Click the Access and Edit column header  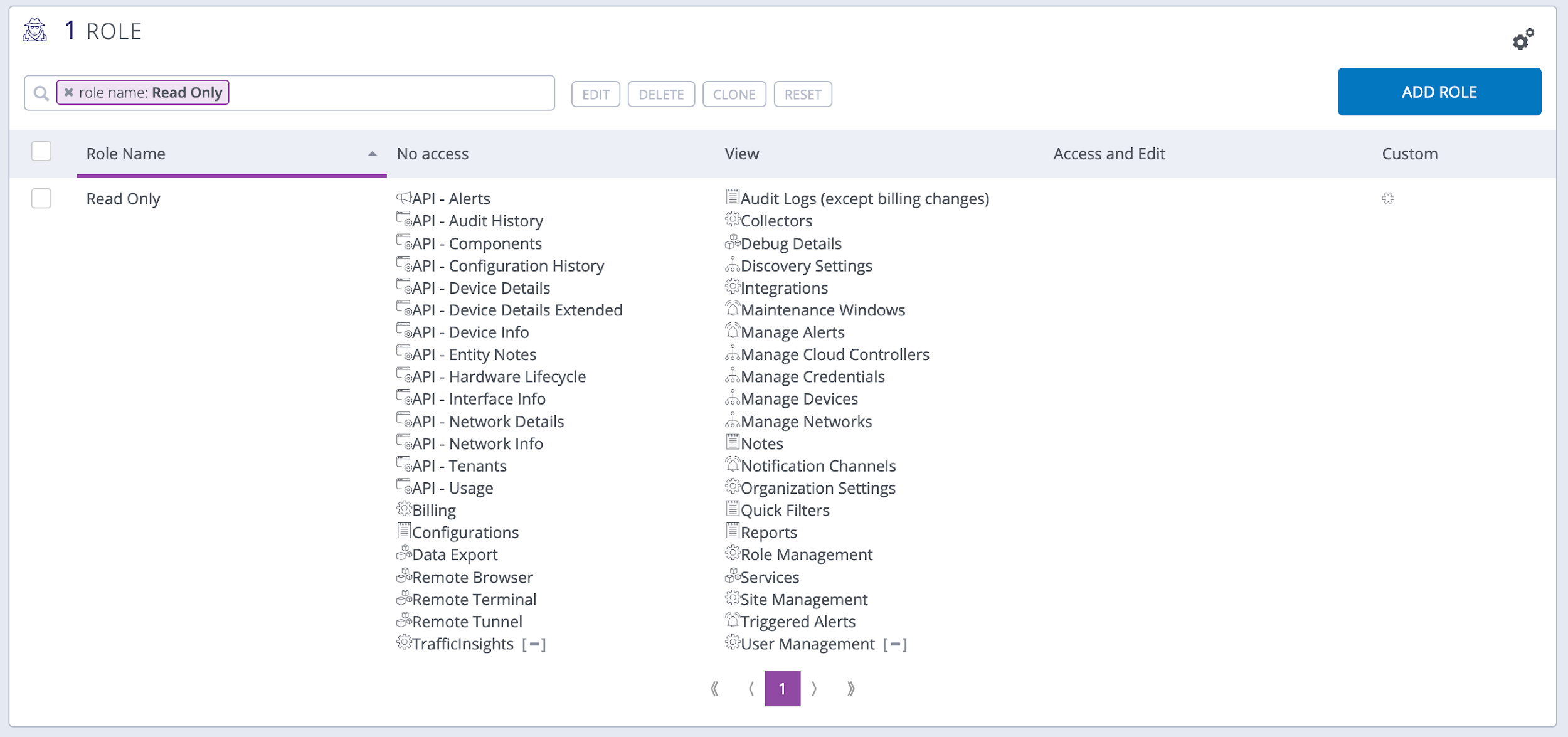pyautogui.click(x=1109, y=153)
